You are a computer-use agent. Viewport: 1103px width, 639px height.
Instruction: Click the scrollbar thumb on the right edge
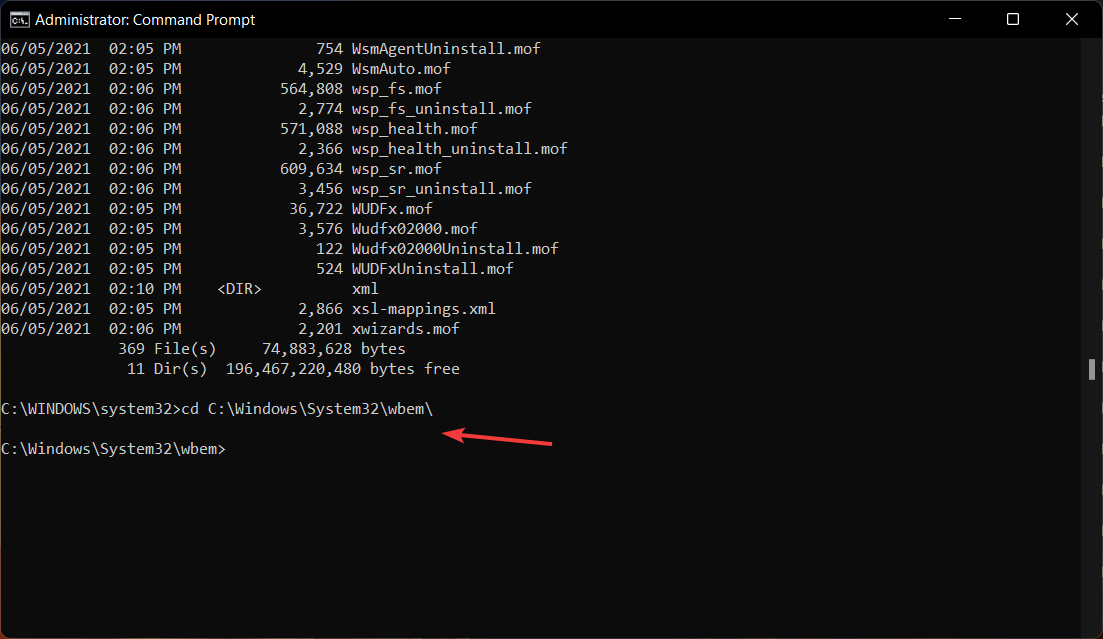click(1091, 369)
